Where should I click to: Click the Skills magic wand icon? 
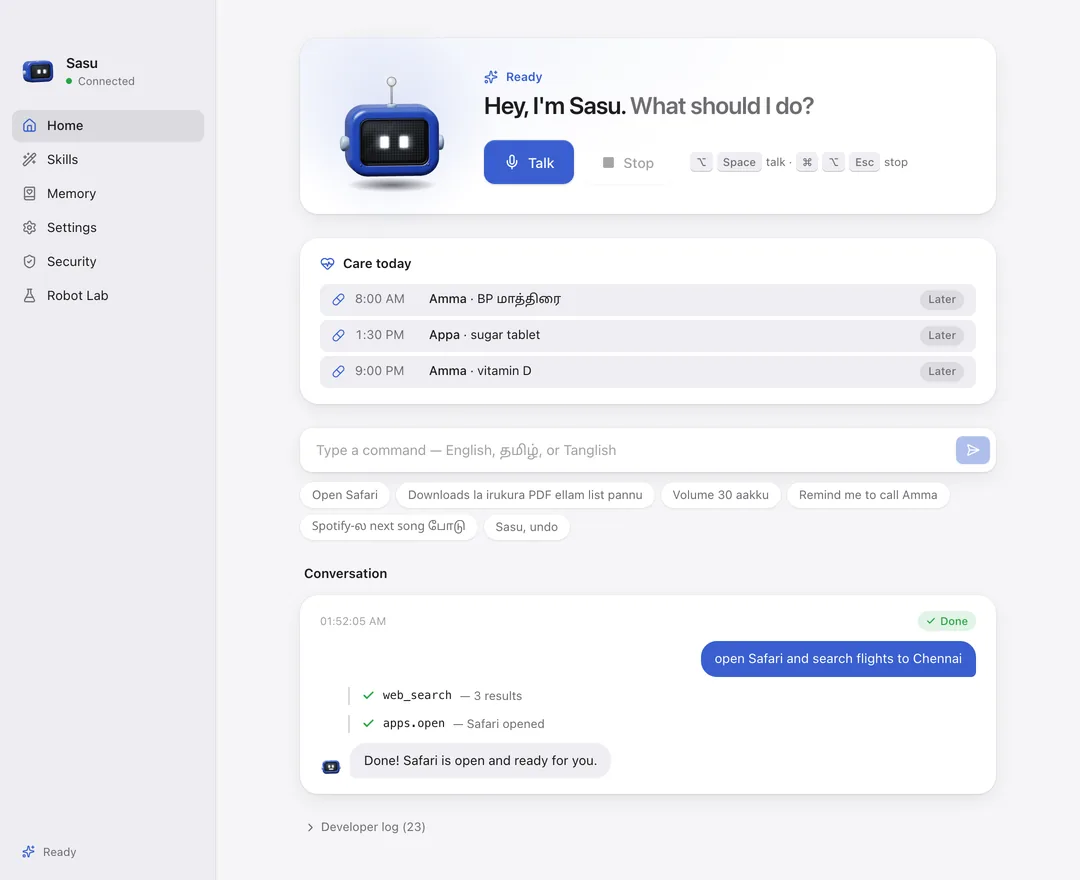coord(30,160)
